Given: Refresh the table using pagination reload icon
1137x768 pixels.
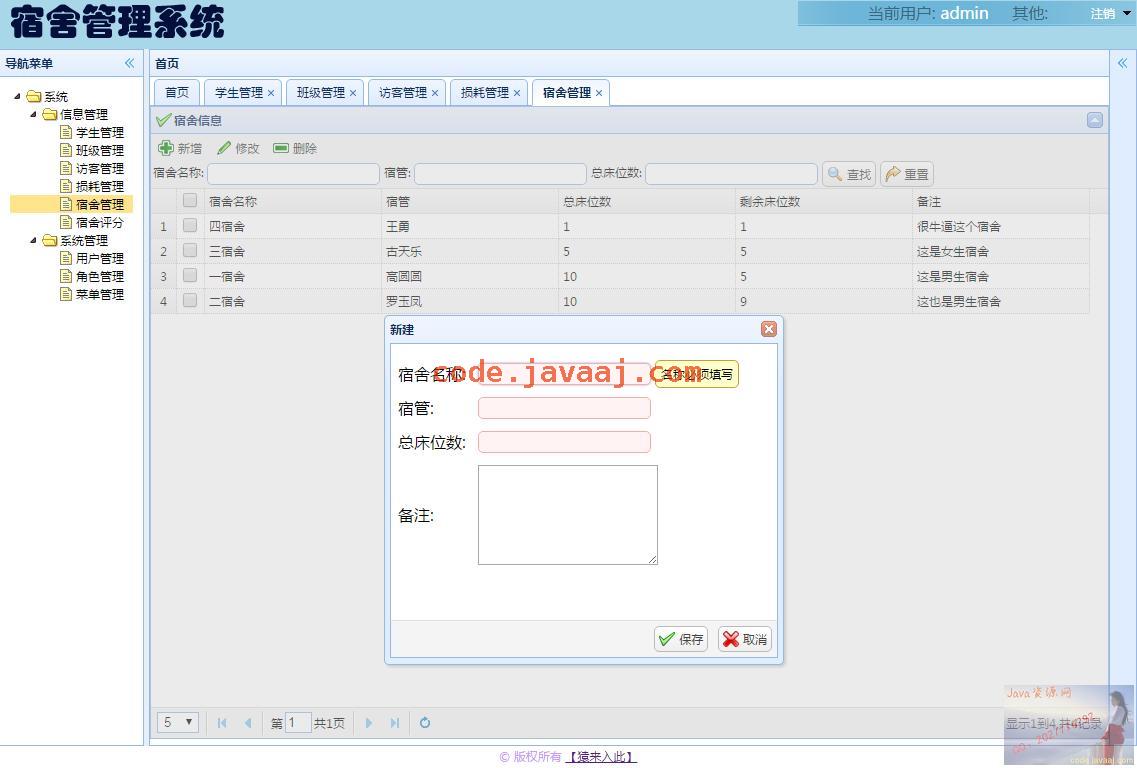Looking at the screenshot, I should click(425, 723).
